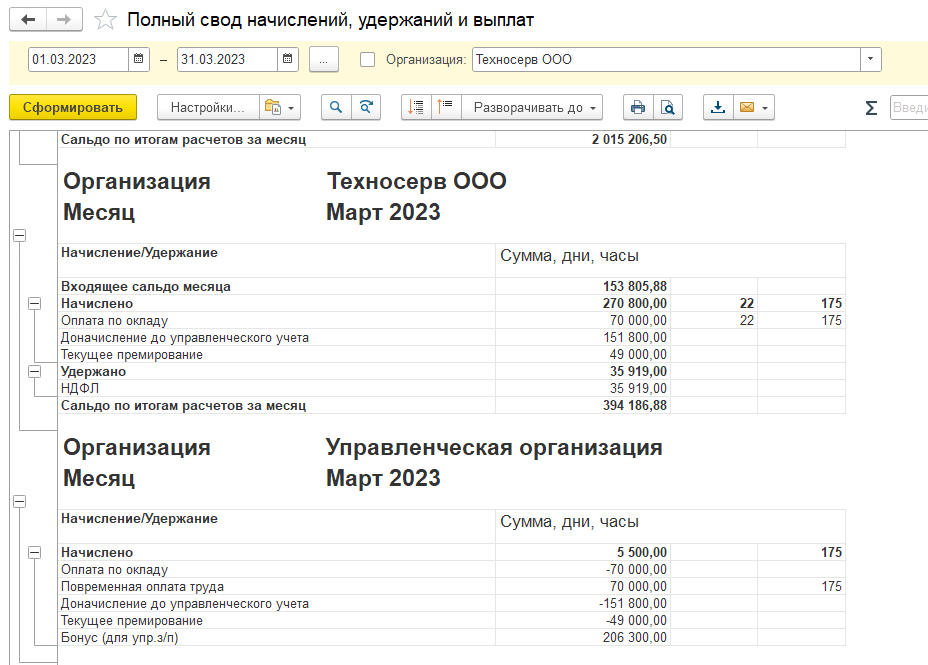Edit the start date field 01.03.2023
Viewport: 928px width, 665px height.
(x=78, y=59)
